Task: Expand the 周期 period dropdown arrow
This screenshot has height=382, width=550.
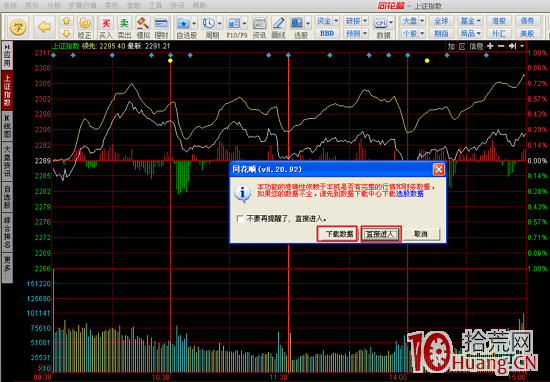Action: click(x=220, y=24)
